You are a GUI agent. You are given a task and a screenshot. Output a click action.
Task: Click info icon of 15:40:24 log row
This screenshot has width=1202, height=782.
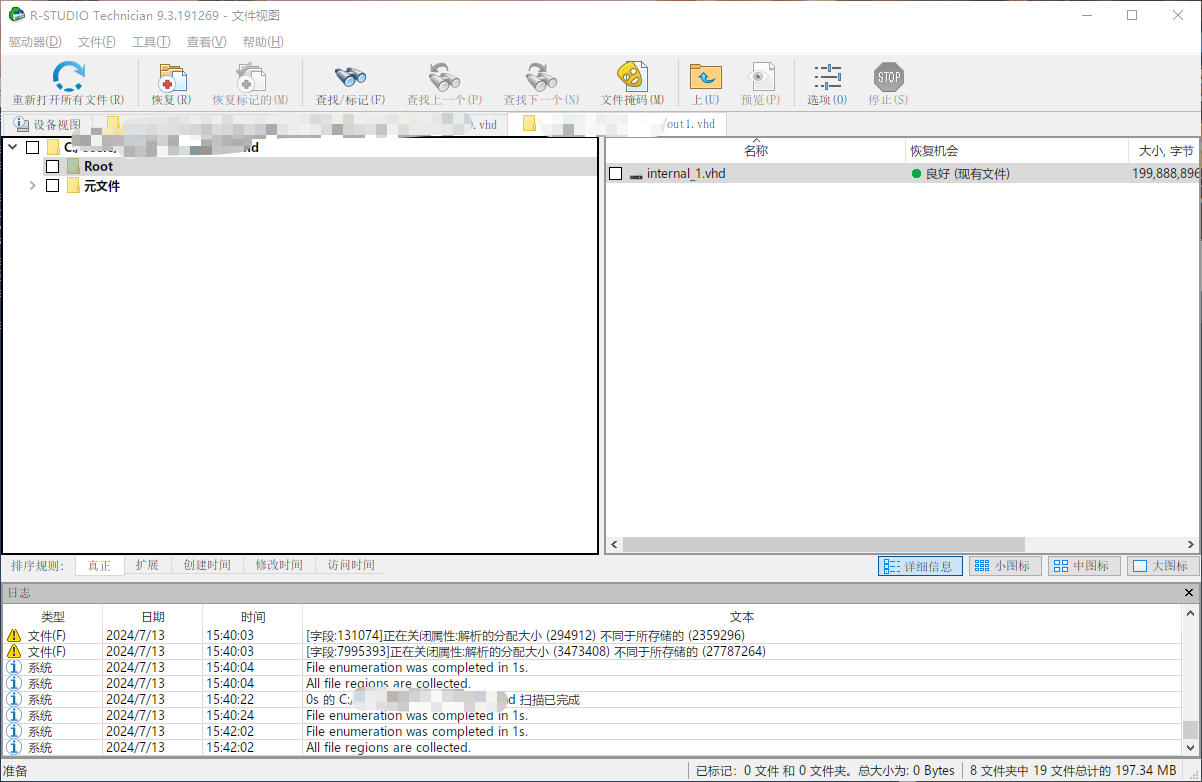(x=14, y=715)
